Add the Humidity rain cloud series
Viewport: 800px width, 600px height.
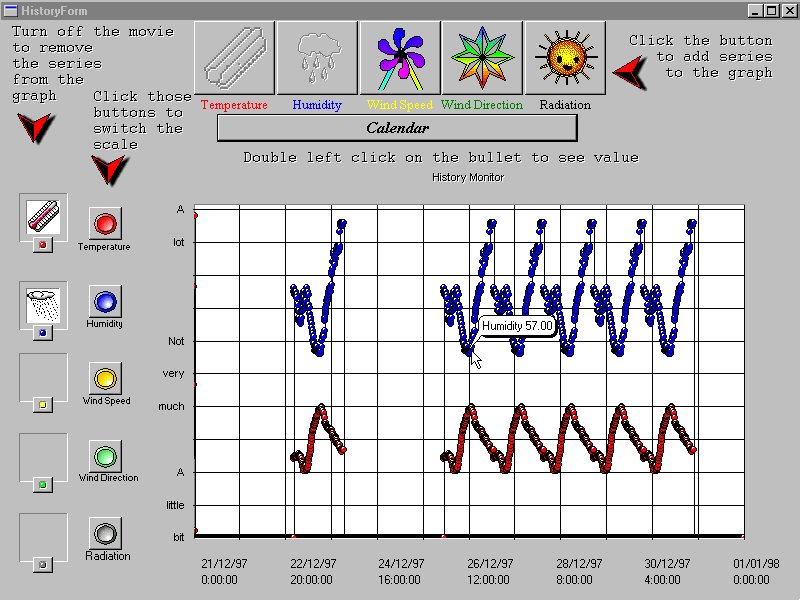click(316, 58)
